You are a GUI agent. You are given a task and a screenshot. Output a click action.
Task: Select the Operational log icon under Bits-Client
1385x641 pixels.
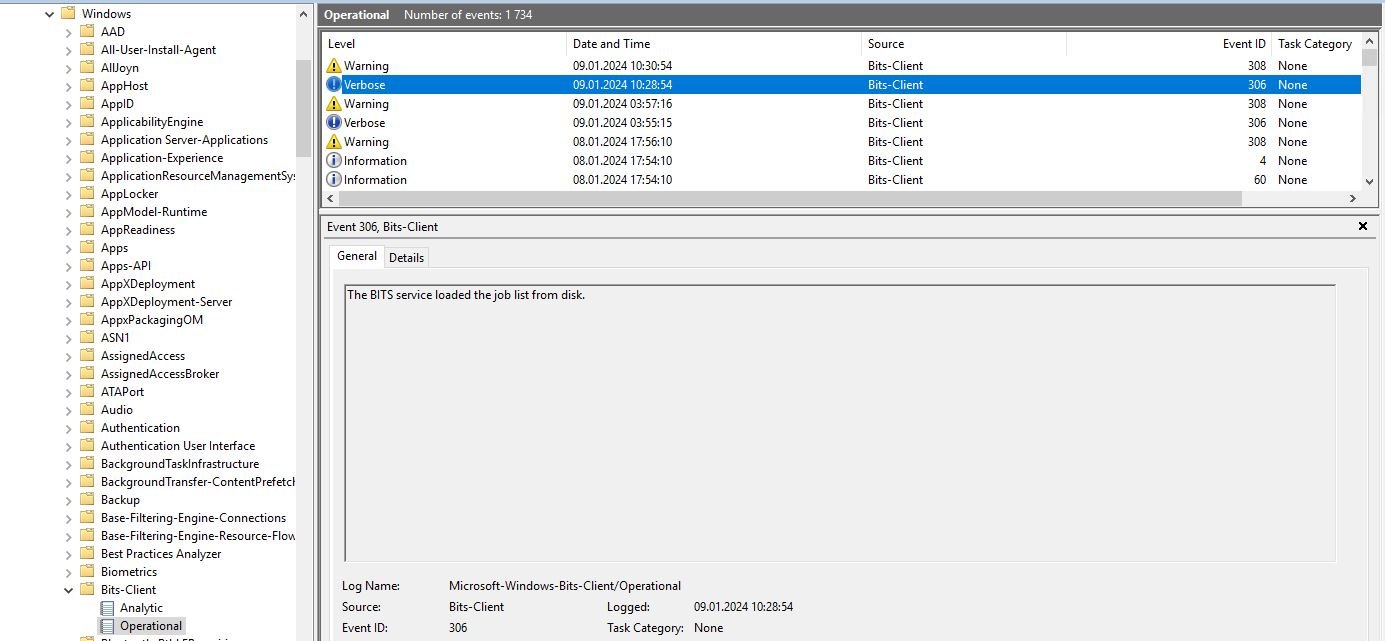[107, 626]
